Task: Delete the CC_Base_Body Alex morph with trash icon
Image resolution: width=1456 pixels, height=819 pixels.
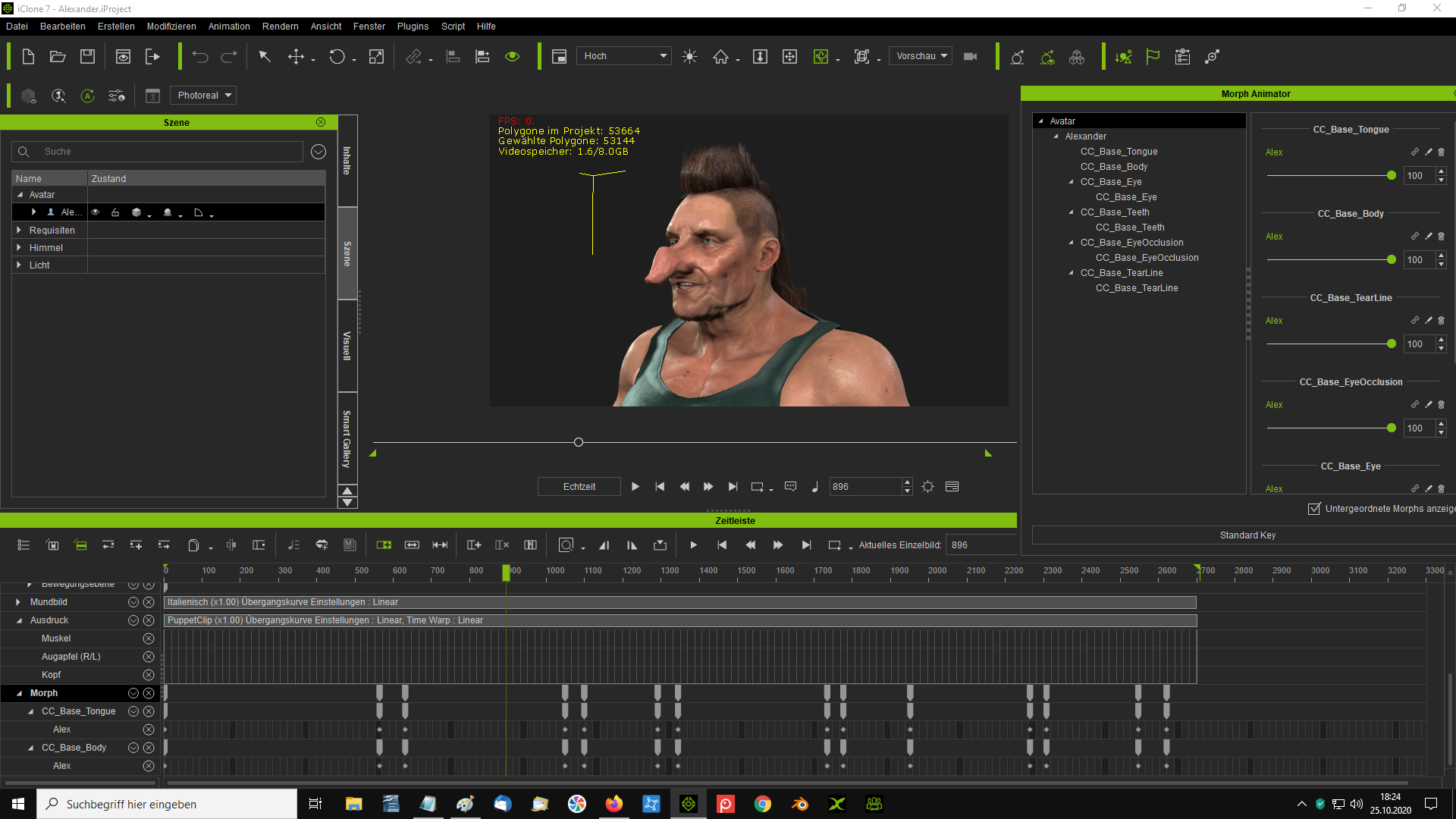Action: coord(1442,236)
